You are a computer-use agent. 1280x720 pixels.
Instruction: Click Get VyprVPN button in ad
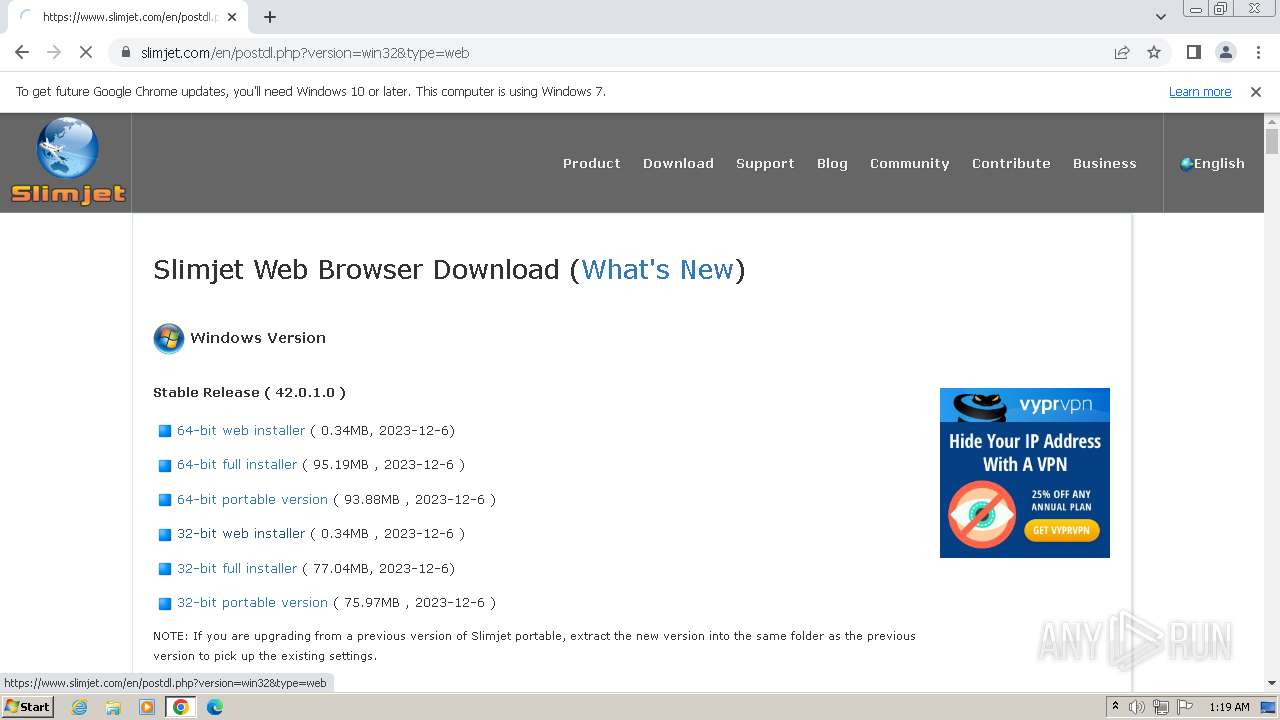tap(1061, 530)
